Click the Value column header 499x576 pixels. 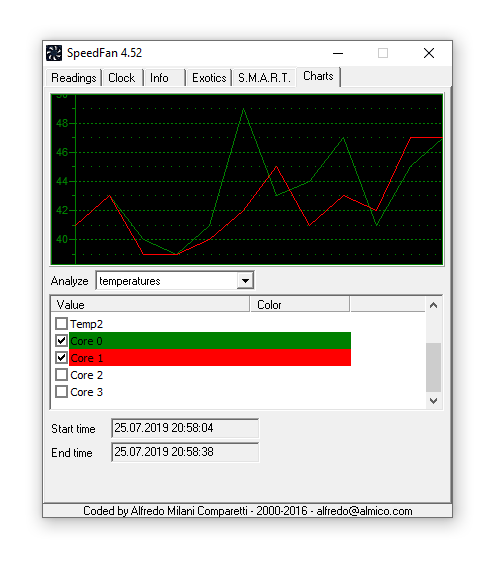coord(150,305)
